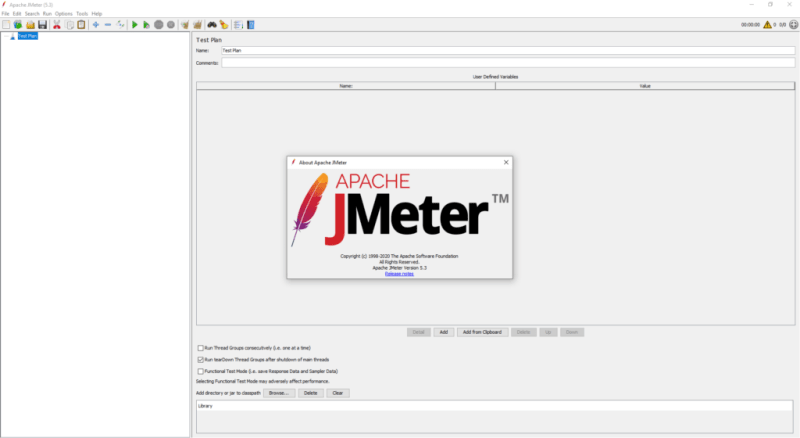Open the Edit menu
The image size is (800, 438).
(x=17, y=14)
